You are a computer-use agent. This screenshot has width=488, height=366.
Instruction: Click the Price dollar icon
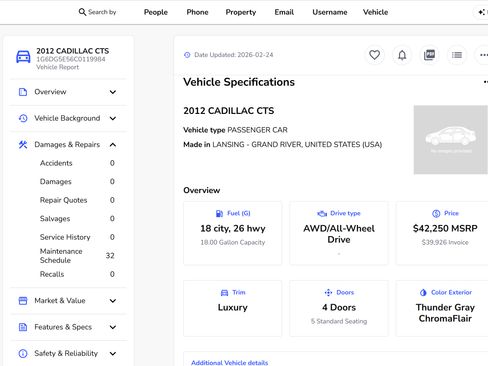click(436, 213)
